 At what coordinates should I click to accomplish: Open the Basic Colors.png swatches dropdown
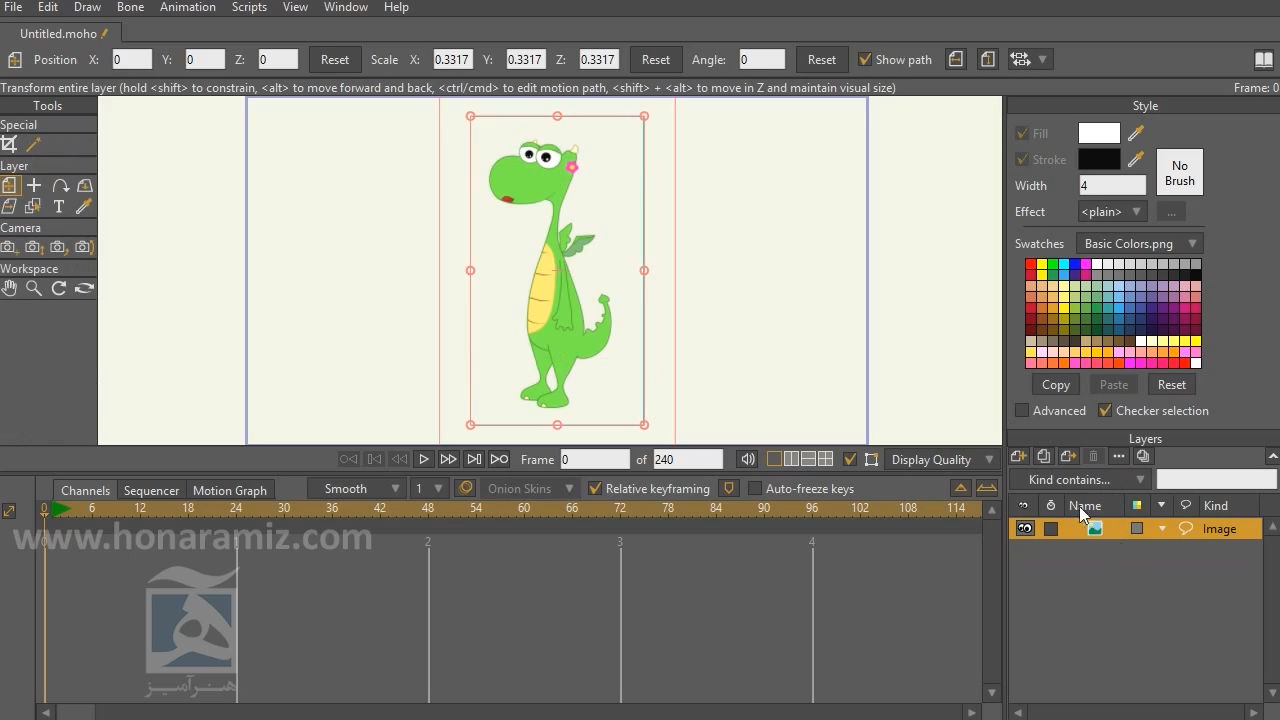[1140, 244]
